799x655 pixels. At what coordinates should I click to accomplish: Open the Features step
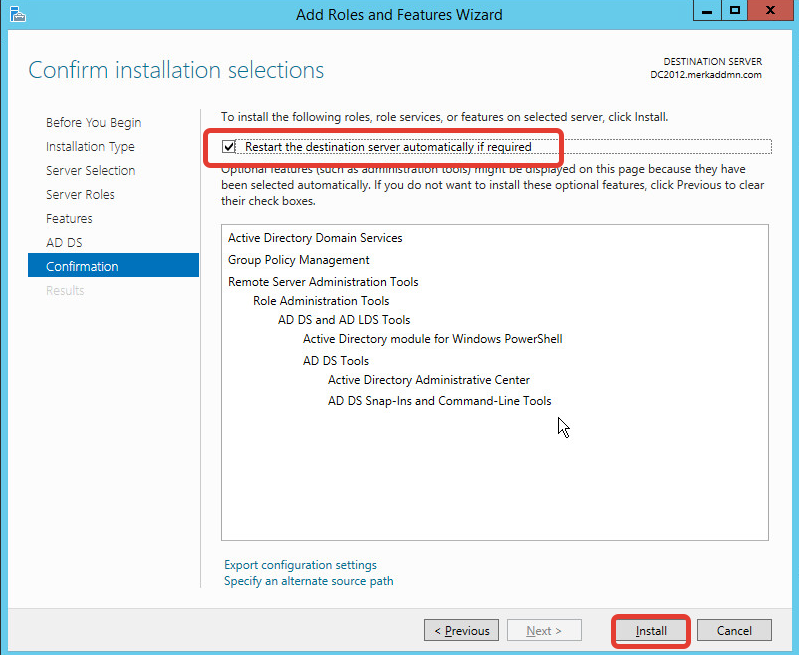pos(69,219)
